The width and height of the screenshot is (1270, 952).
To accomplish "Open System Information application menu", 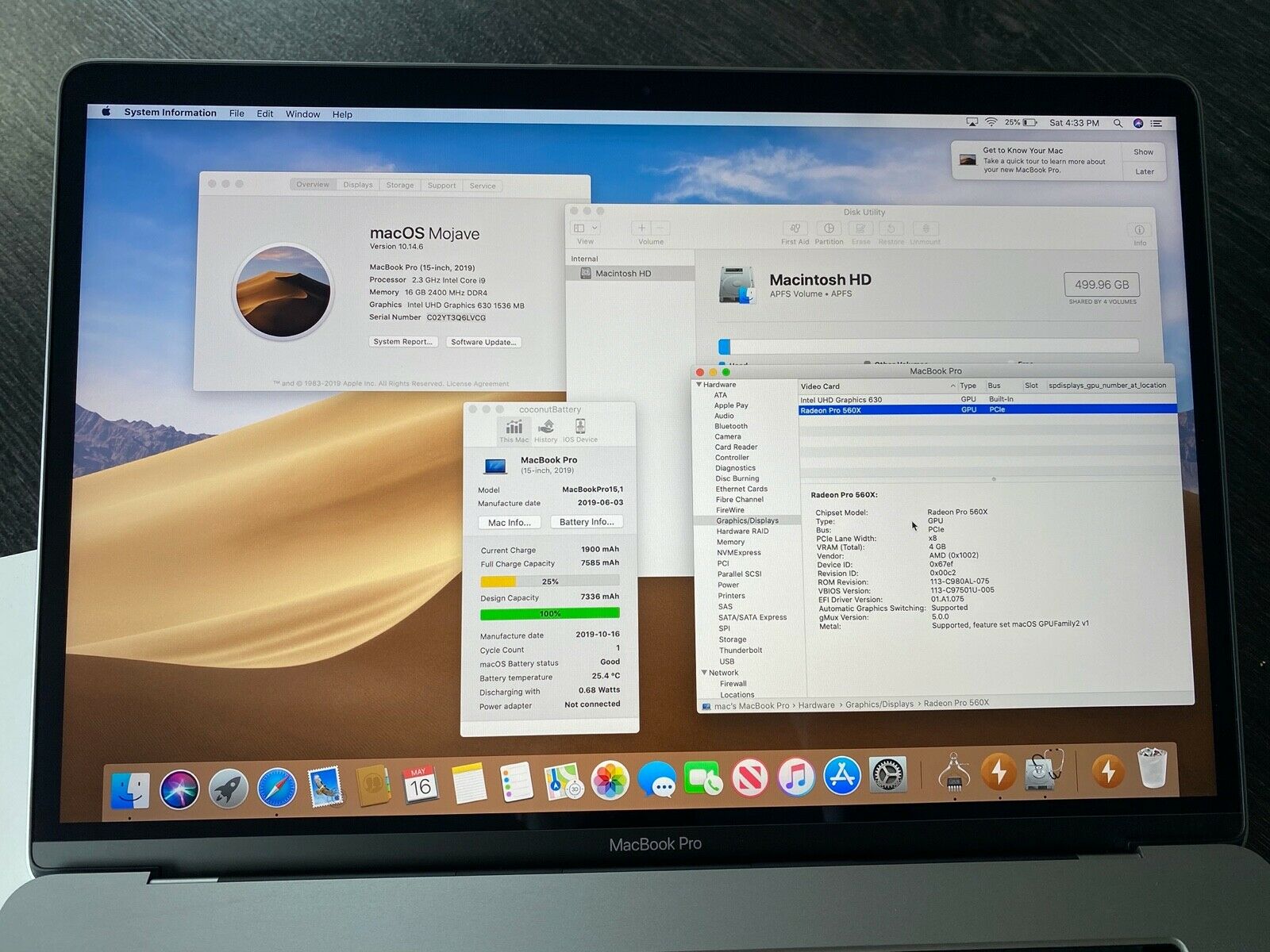I will (x=170, y=113).
